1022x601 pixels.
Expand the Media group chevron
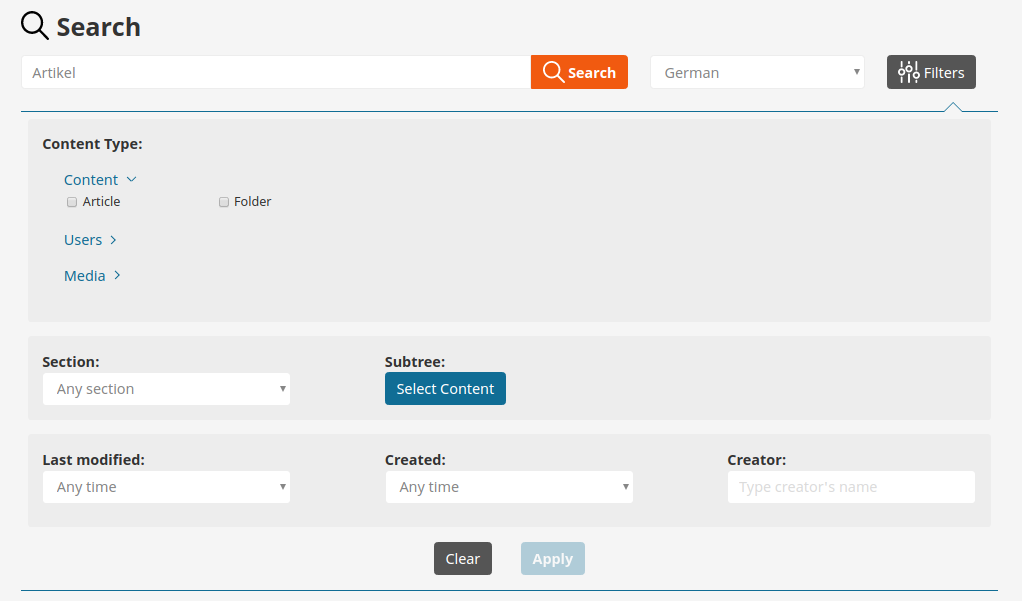tap(117, 275)
